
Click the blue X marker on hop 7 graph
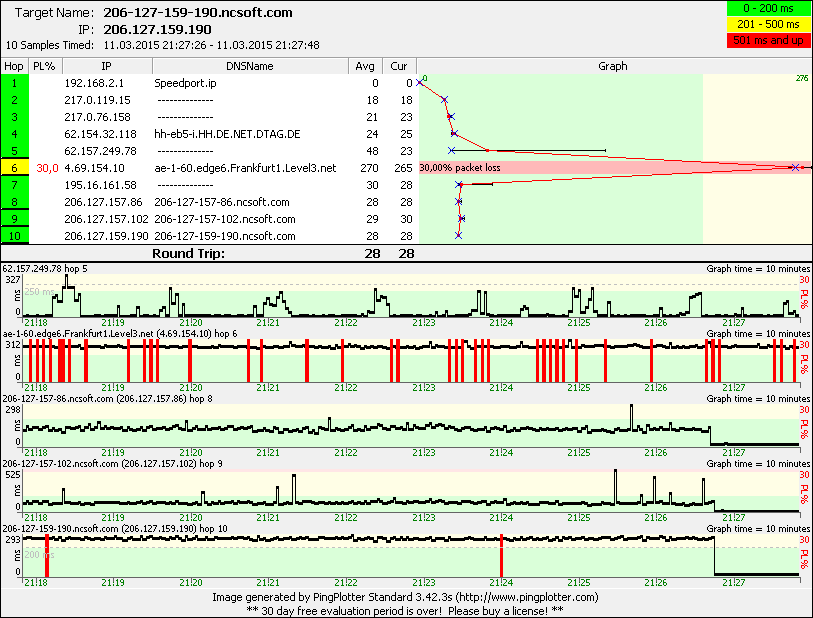pos(458,185)
